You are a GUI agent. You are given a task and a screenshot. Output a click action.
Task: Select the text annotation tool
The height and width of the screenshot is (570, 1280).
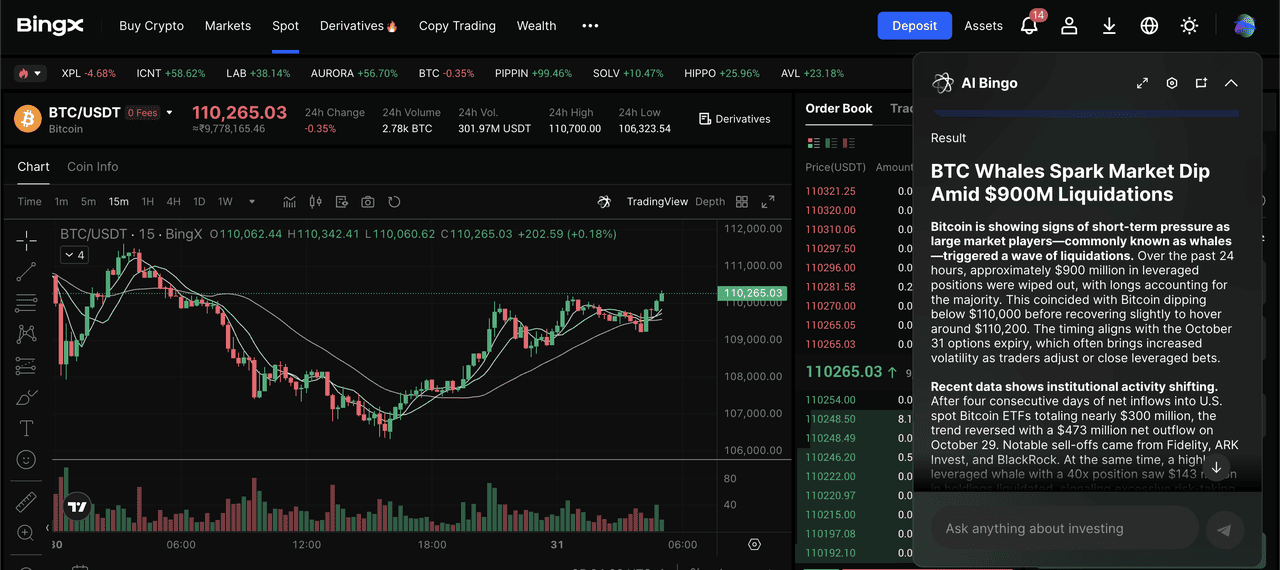26,428
